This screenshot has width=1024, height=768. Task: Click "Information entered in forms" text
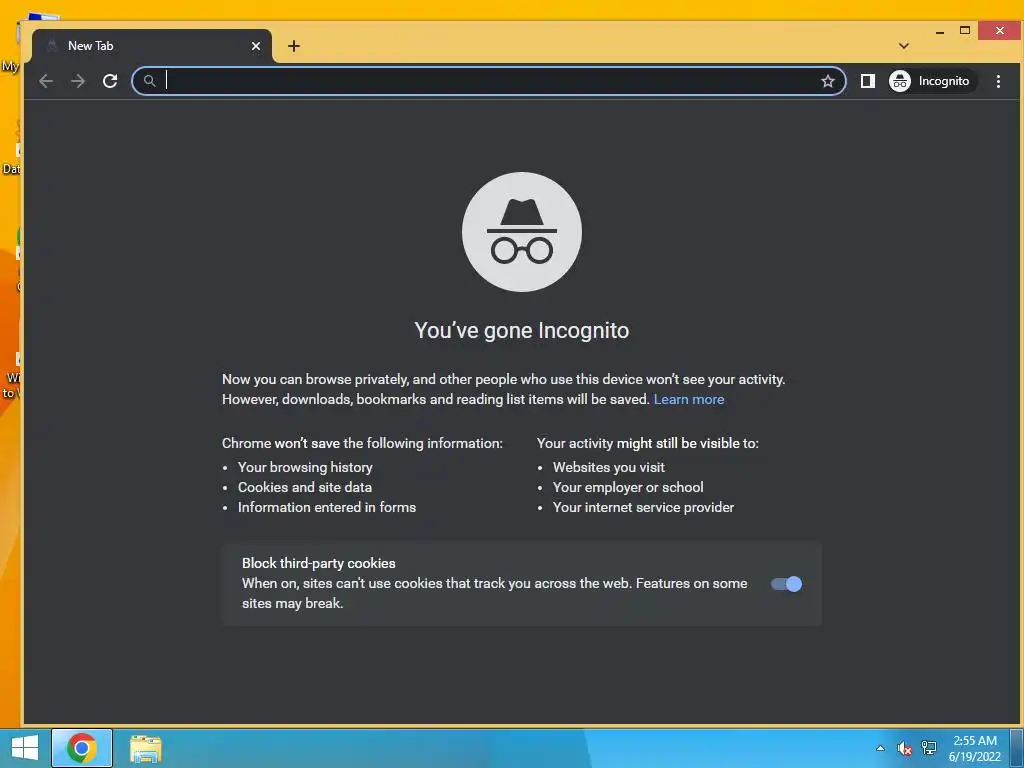pos(327,507)
